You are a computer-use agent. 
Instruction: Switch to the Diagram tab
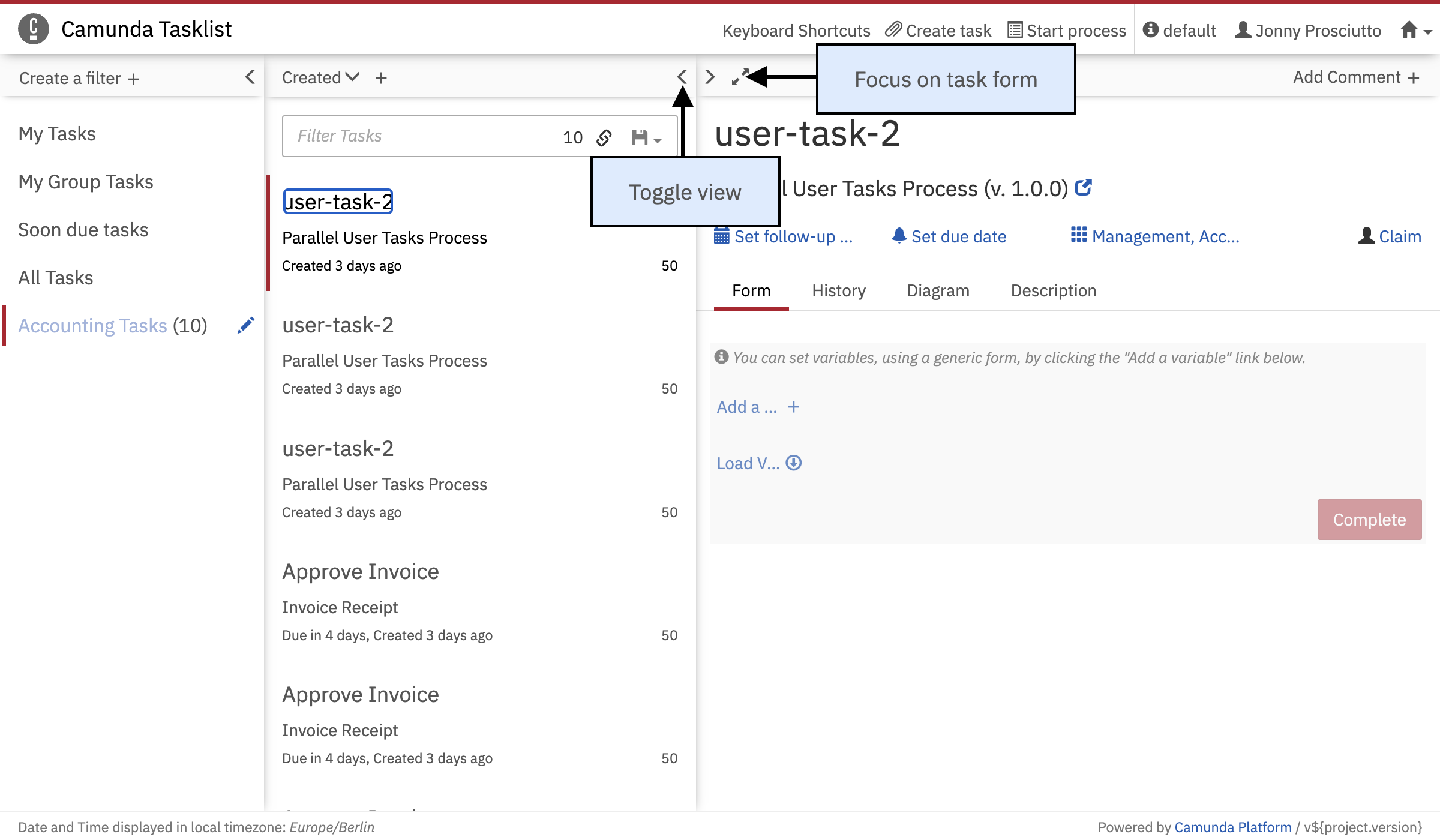coord(938,291)
